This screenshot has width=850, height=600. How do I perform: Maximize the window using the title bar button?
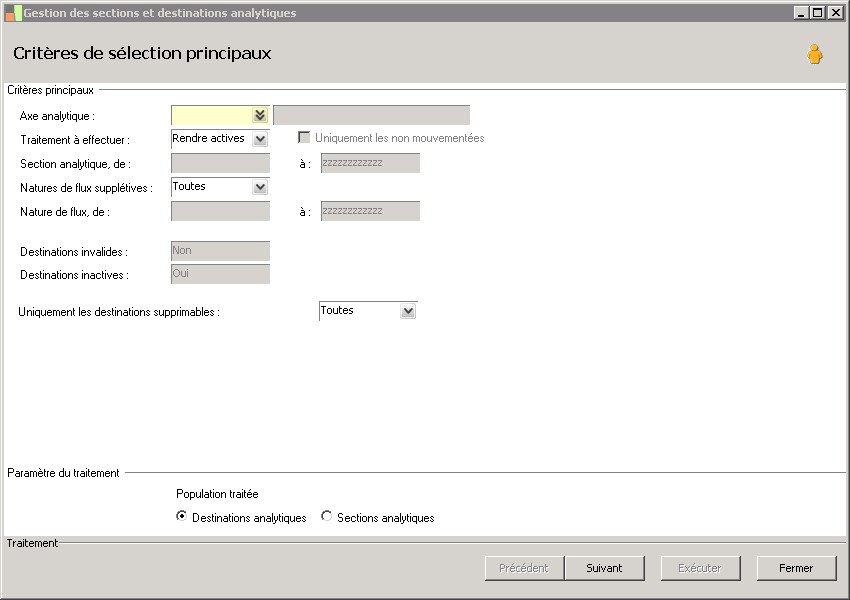(x=818, y=13)
